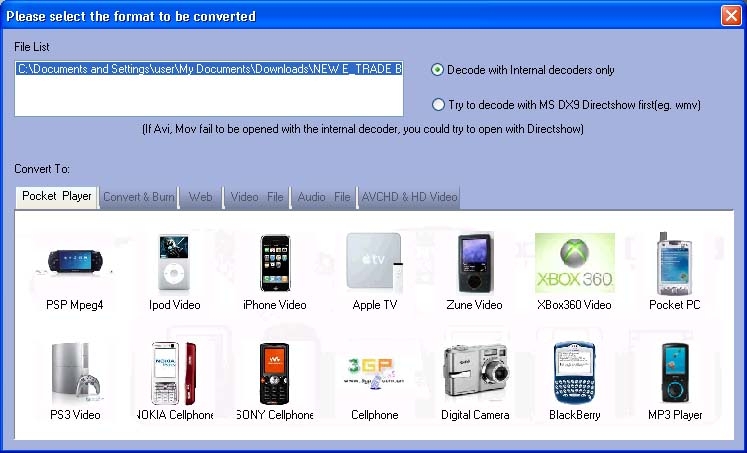Screen dimensions: 747x453
Task: Switch to the Web tab
Action: [x=201, y=197]
